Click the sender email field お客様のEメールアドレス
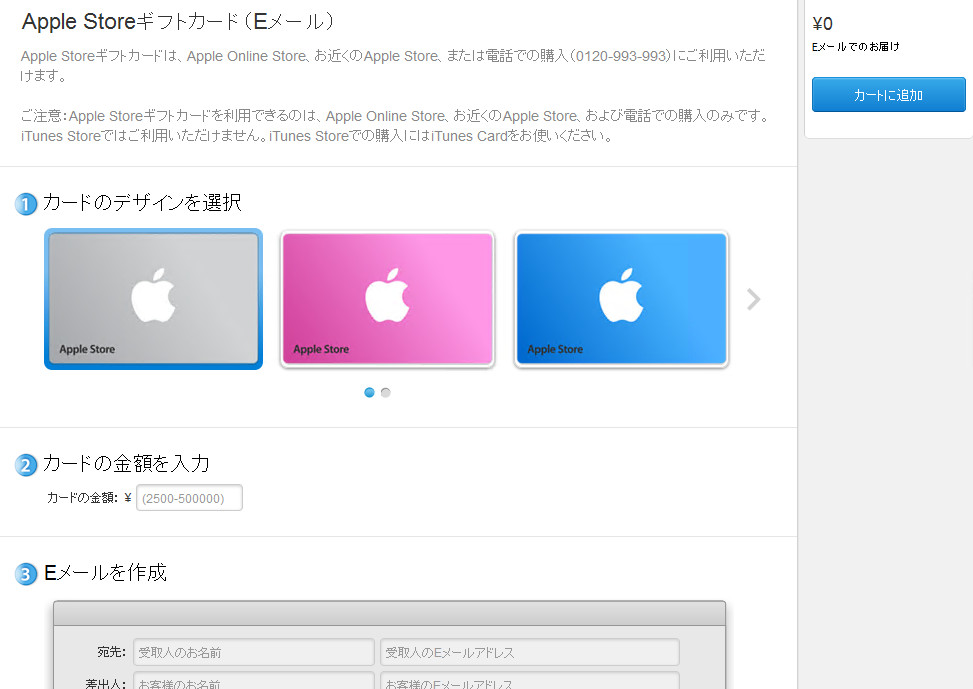Viewport: 973px width, 689px height. tap(530, 681)
